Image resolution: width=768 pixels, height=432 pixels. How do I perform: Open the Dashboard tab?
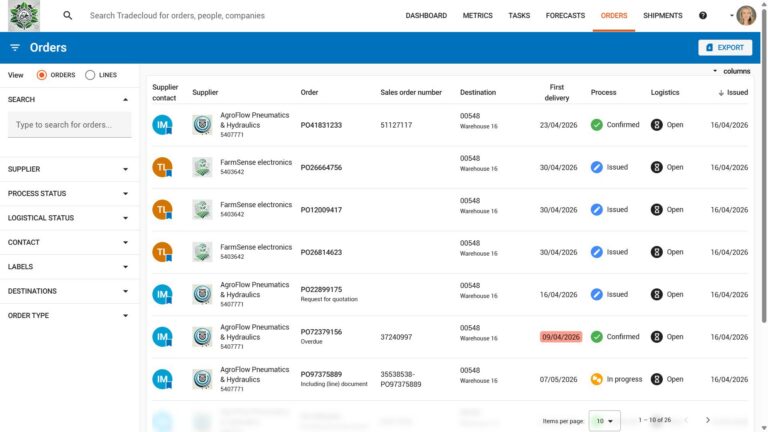(x=426, y=16)
